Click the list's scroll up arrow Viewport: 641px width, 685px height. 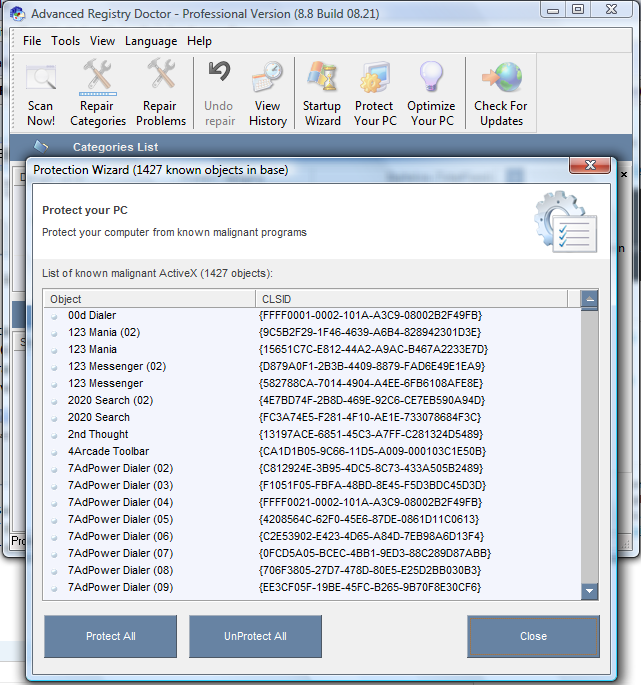pyautogui.click(x=589, y=299)
